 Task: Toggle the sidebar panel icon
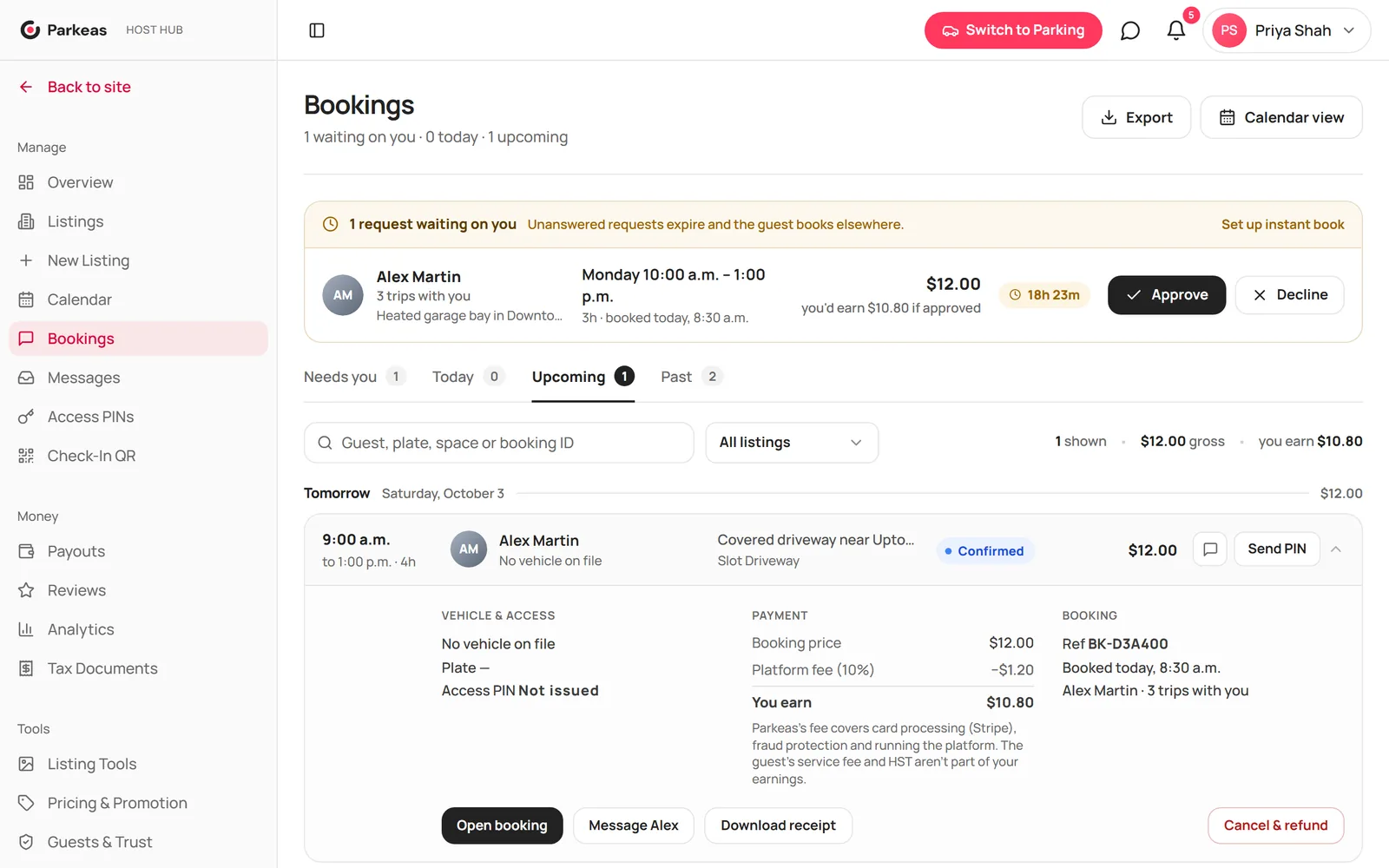(x=317, y=30)
